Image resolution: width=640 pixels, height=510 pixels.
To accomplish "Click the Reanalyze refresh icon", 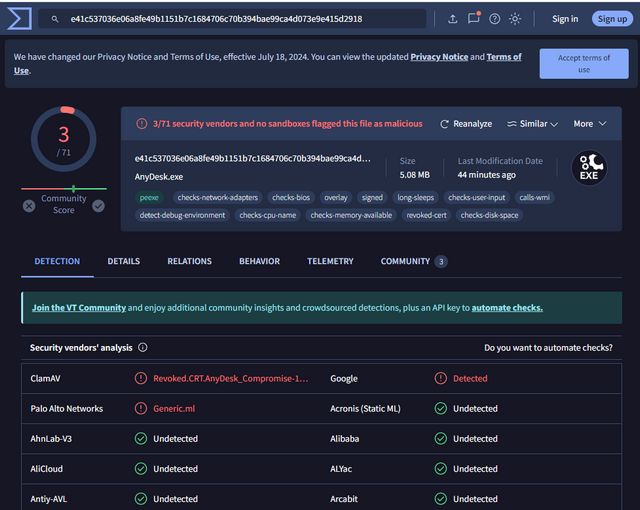I will 444,124.
